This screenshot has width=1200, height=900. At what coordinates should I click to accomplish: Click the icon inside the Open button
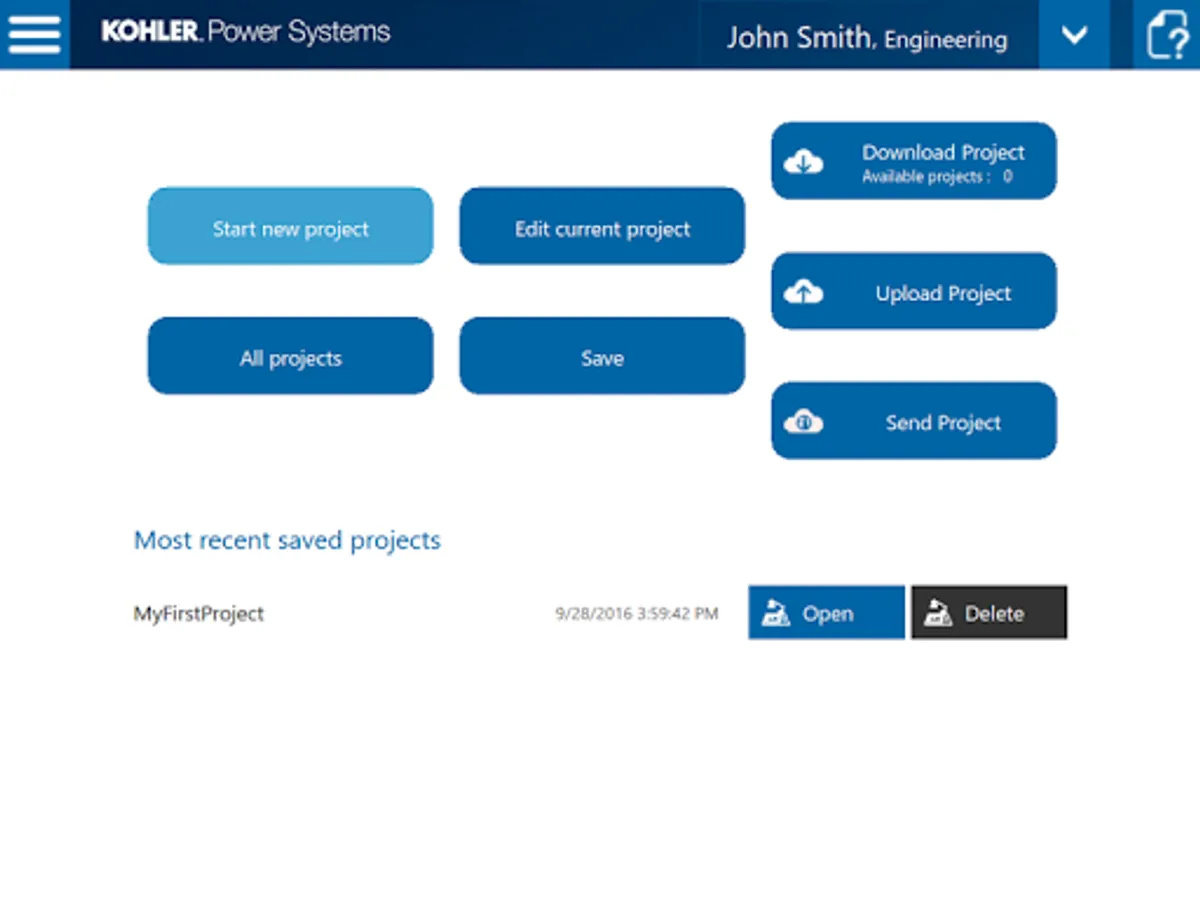[x=776, y=613]
